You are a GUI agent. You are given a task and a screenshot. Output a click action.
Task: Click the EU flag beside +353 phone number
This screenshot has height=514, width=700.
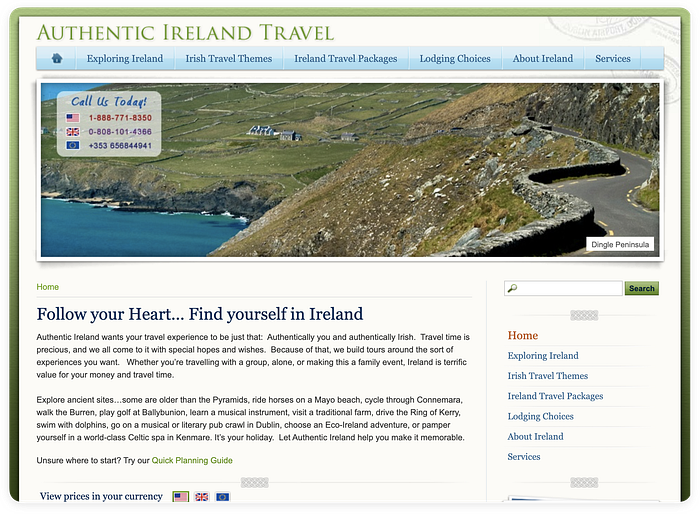(x=73, y=146)
